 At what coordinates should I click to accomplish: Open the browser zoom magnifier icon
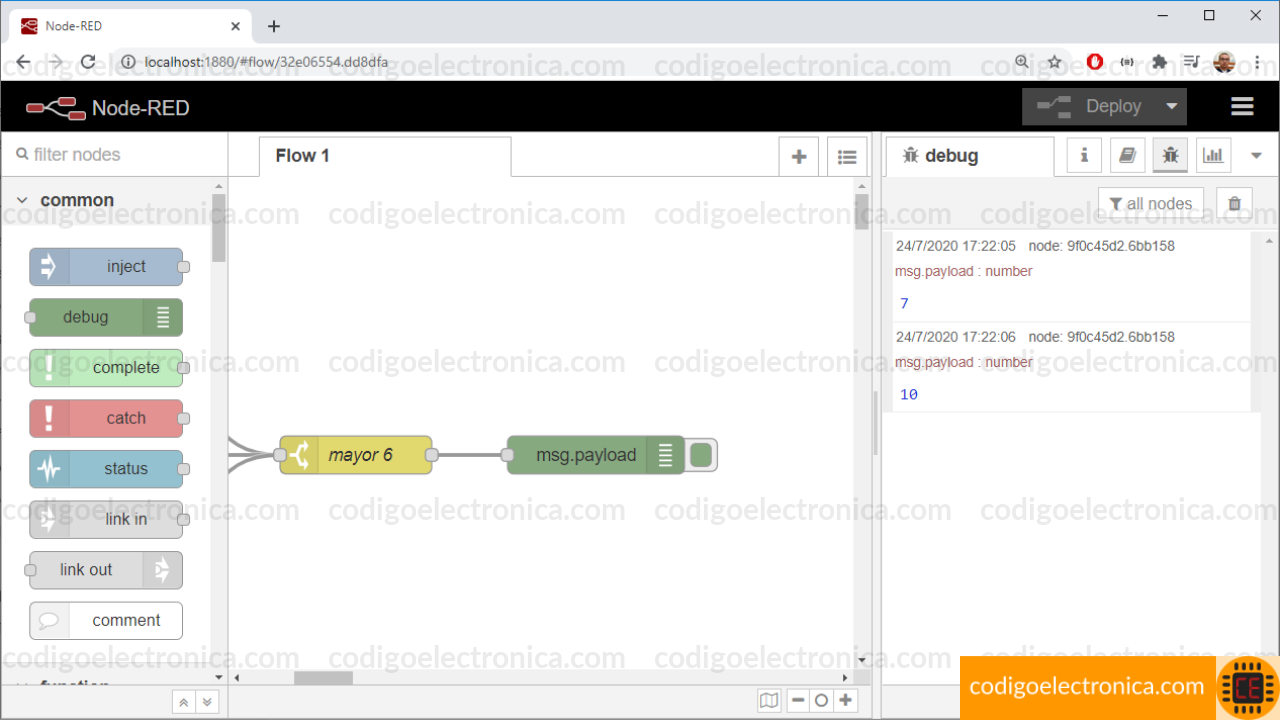point(1022,62)
